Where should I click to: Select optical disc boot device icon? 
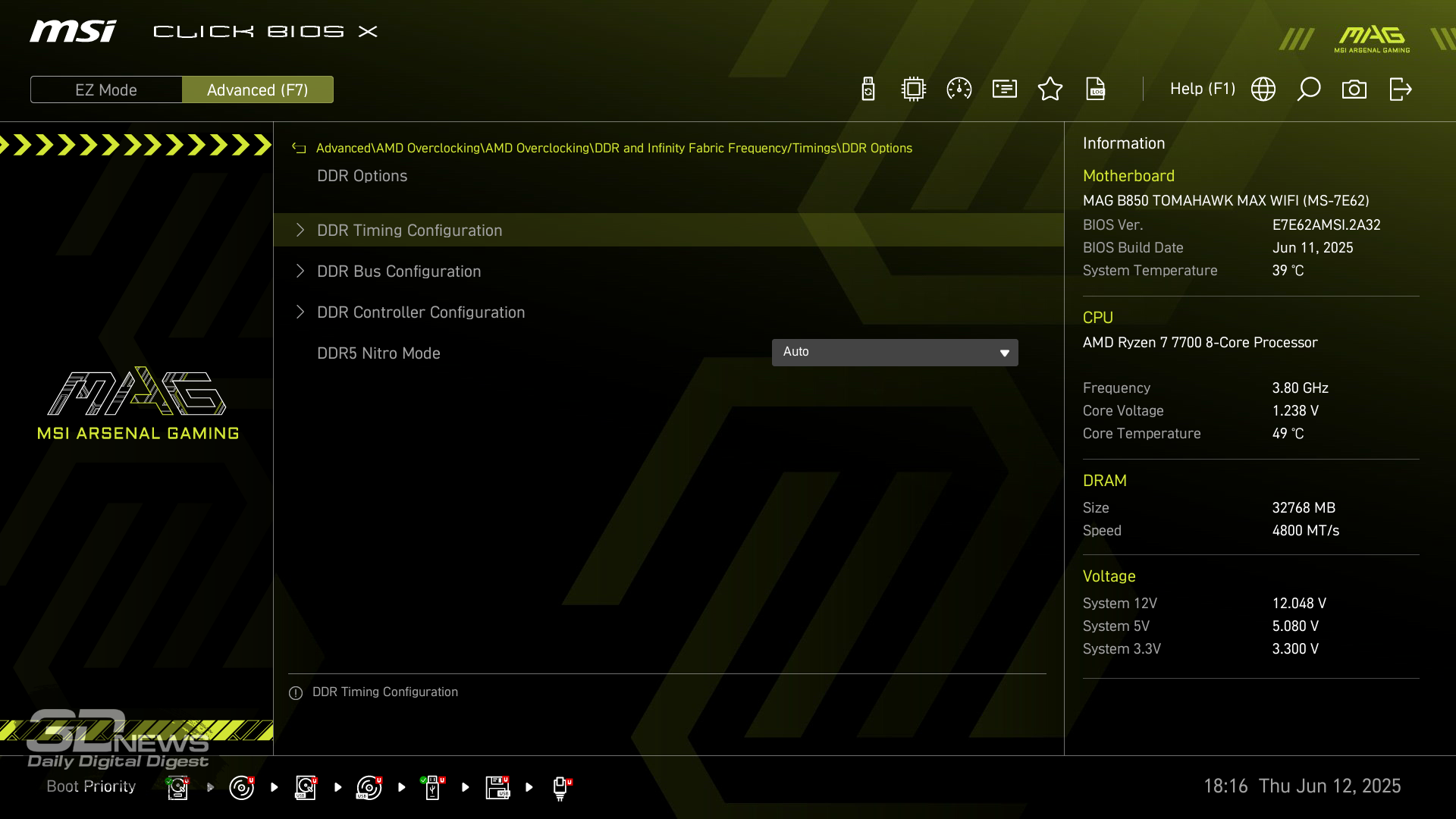tap(241, 787)
